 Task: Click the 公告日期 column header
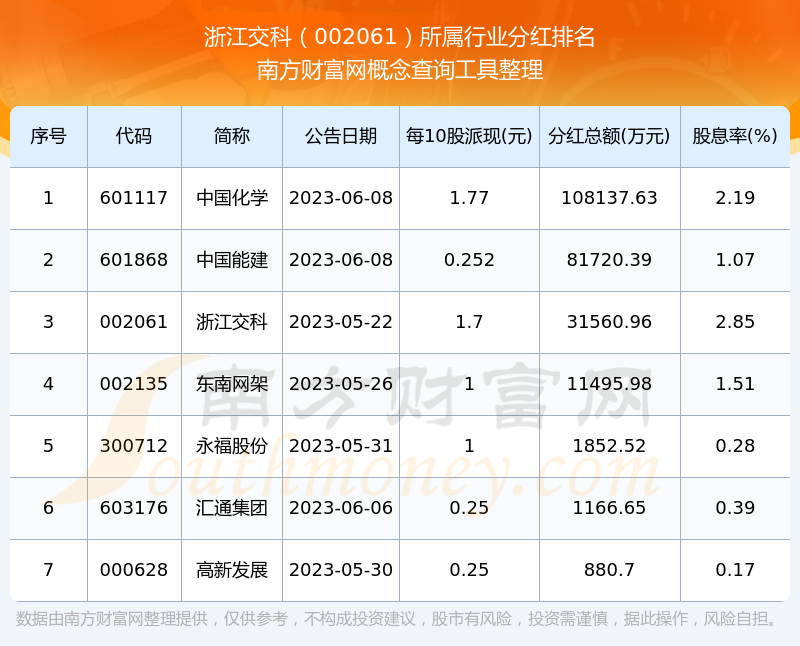point(341,136)
